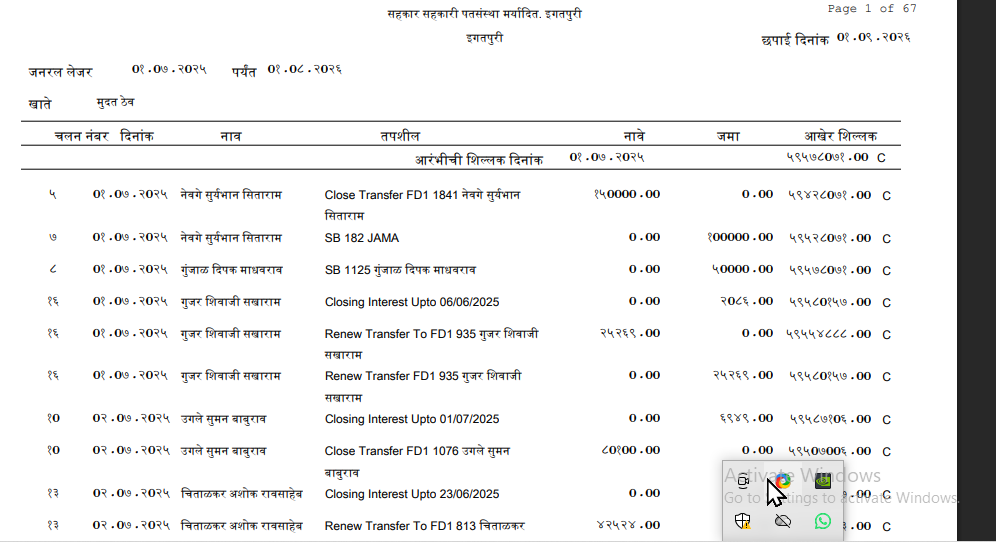Click 'Closing Interest Upto 23/06/2025' entry
Viewport: 996px width, 542px height.
(412, 494)
